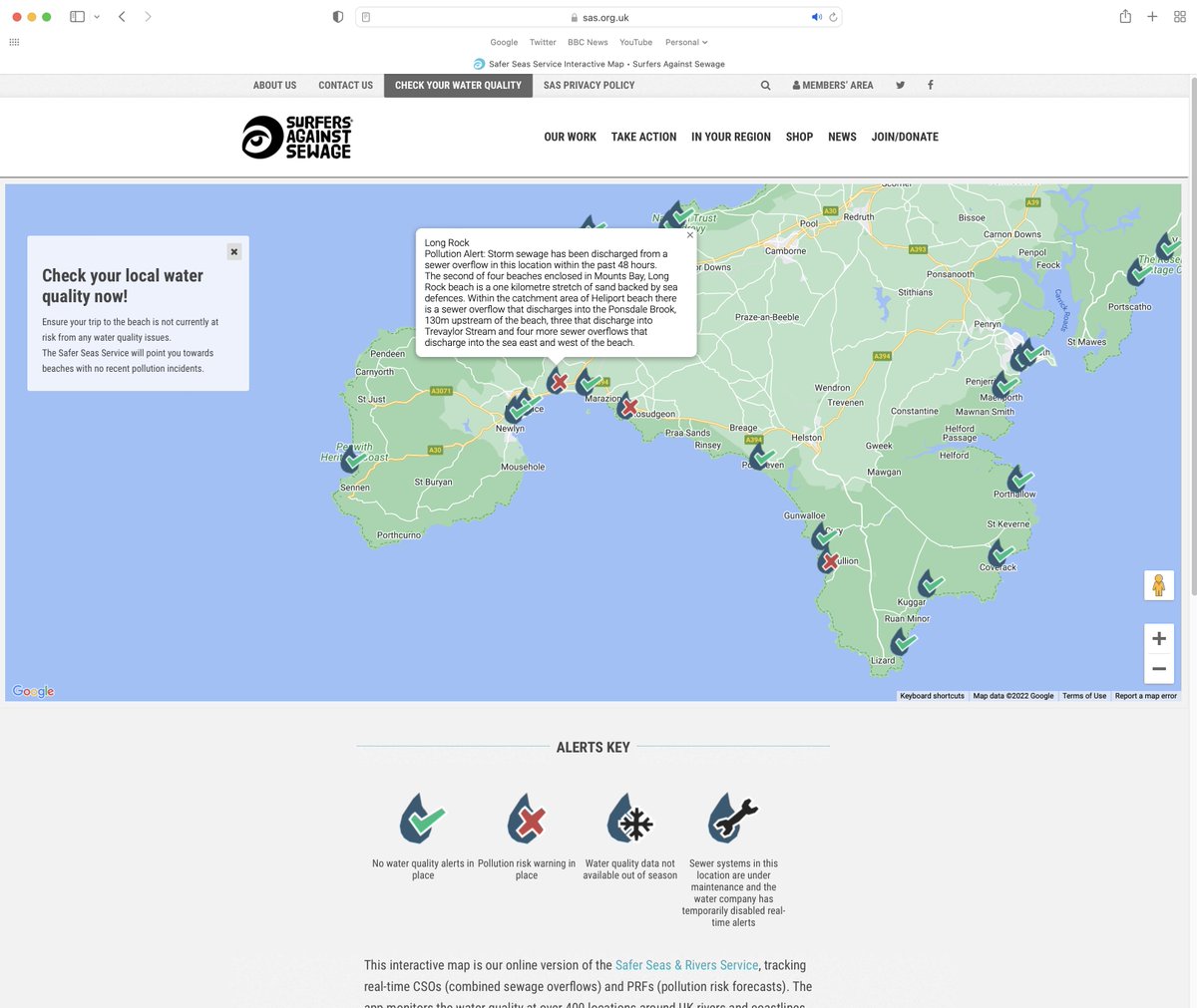This screenshot has height=1008, width=1197.
Task: Click the 'Pollution risk warning in place' key icon
Action: [x=527, y=820]
